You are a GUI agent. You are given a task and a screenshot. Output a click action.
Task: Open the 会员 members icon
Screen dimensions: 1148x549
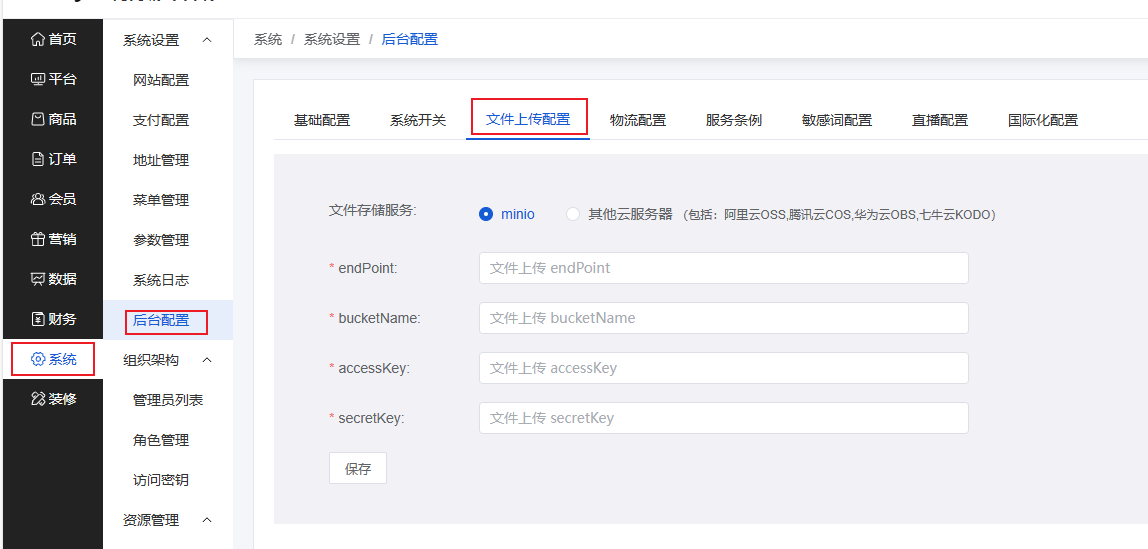(x=38, y=199)
